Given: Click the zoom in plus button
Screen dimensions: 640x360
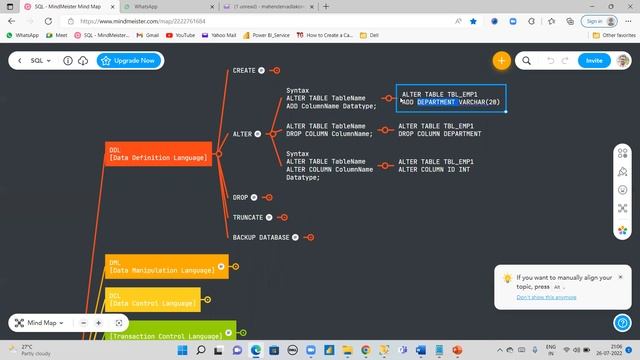Looking at the screenshot, I should pos(98,323).
